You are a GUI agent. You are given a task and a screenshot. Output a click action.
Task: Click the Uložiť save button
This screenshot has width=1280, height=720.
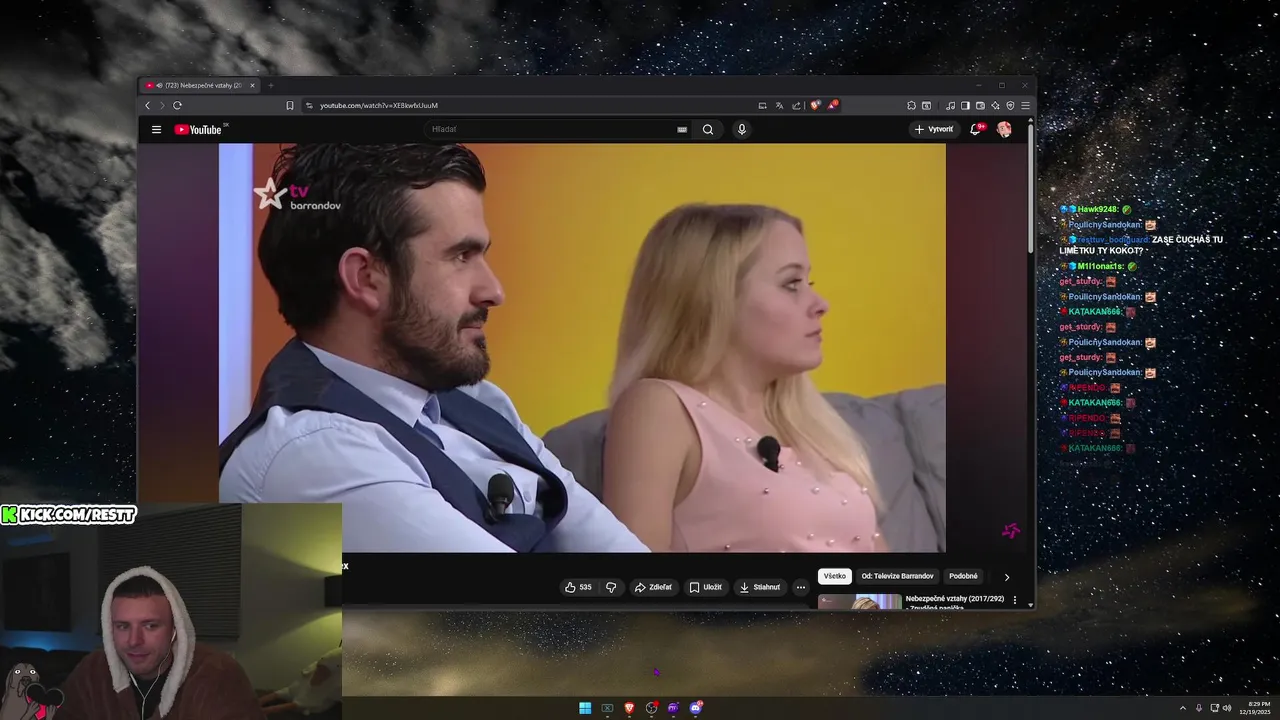705,587
